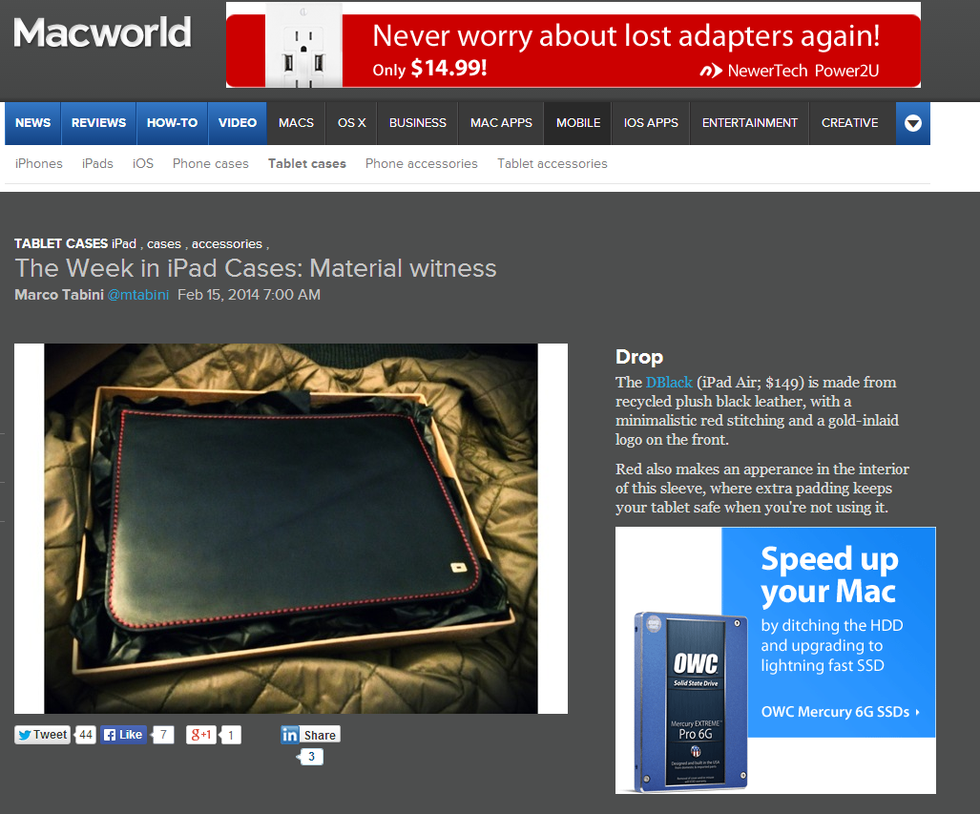This screenshot has height=814, width=980.
Task: Open the BUSINESS category
Action: click(418, 123)
